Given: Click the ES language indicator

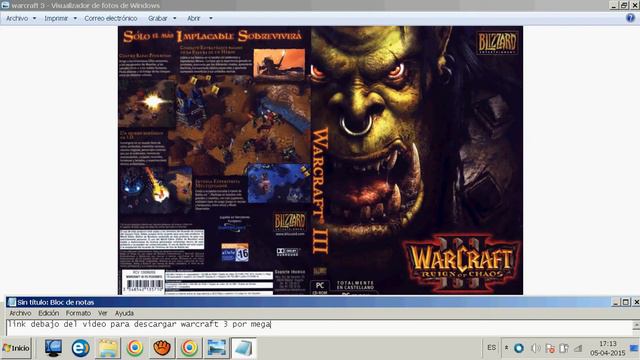Looking at the screenshot, I should click(491, 348).
